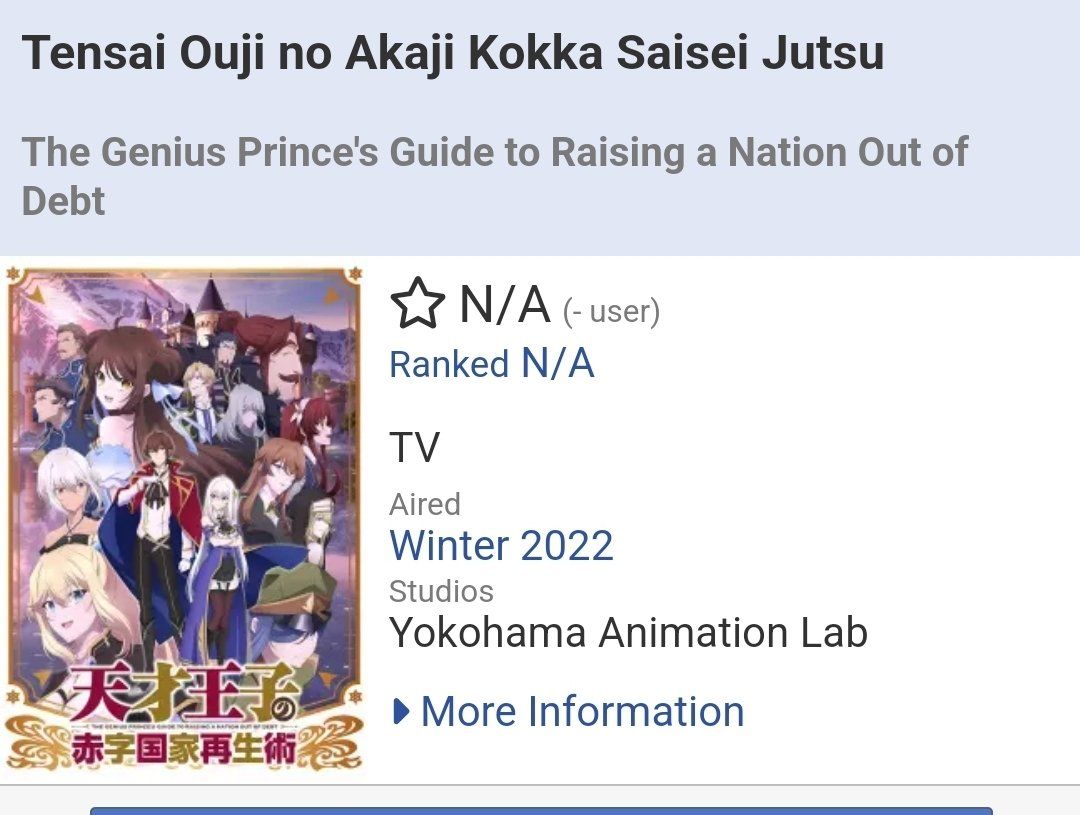Click the Tensai Ouji no Akaji title
1080x815 pixels.
(453, 53)
